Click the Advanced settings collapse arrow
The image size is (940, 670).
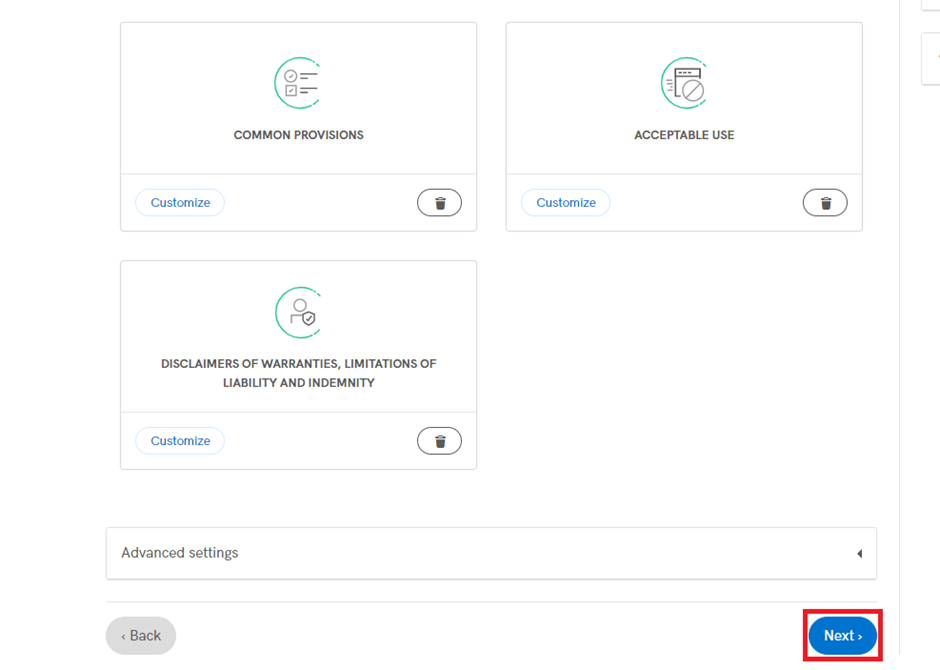860,553
